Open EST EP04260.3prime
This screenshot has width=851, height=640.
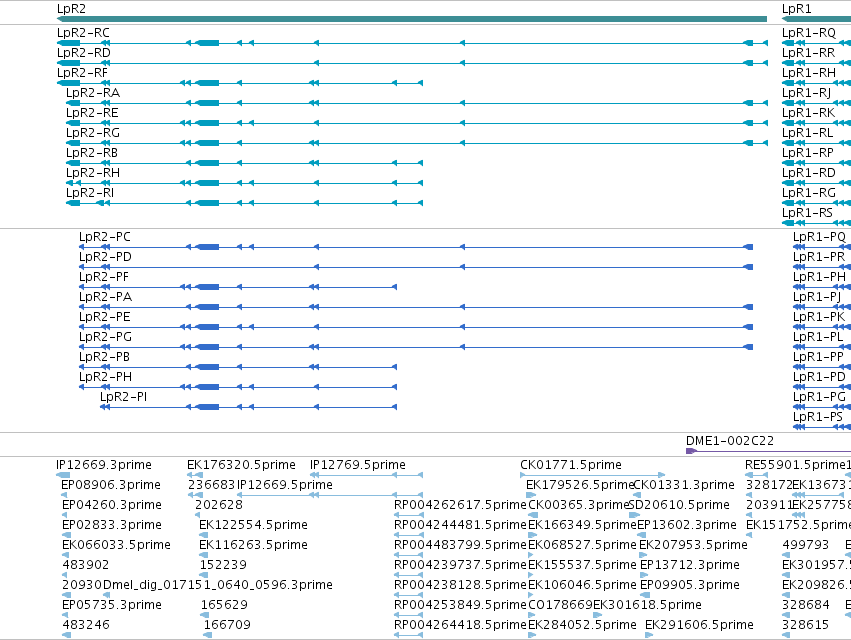[112, 505]
